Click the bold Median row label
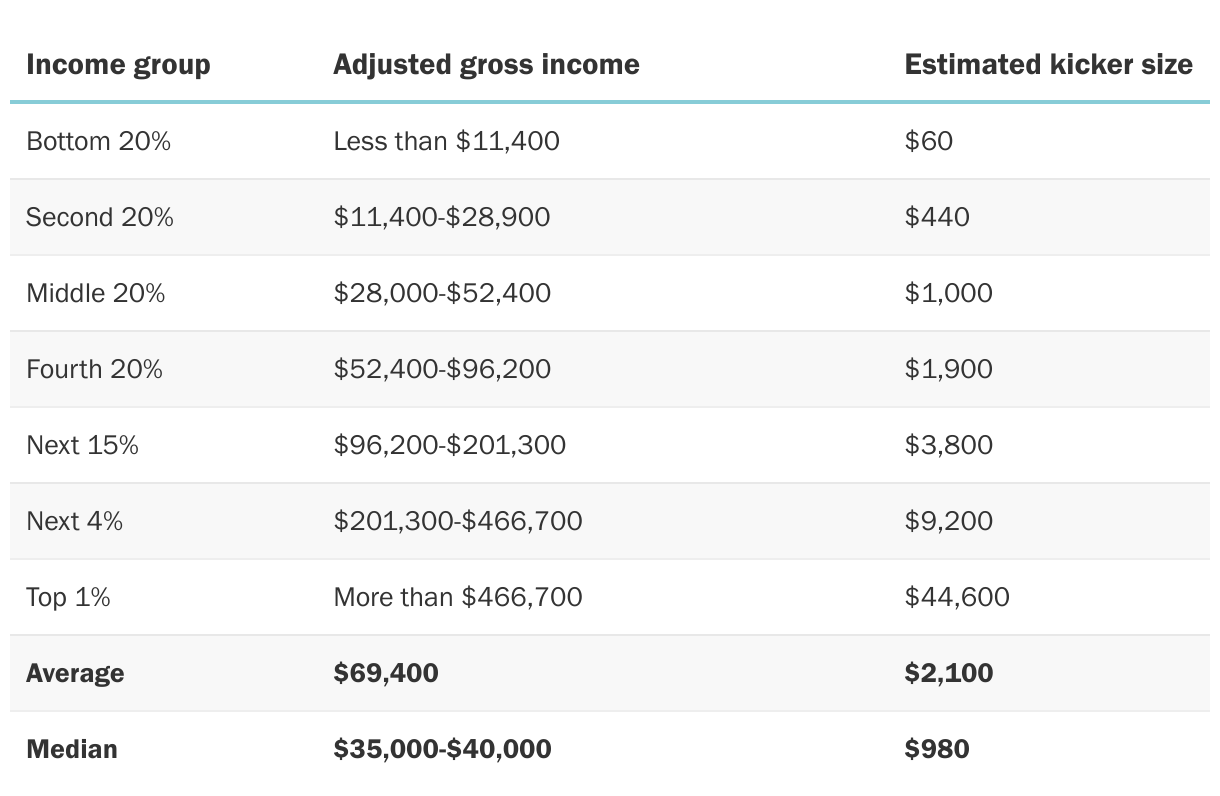Screen dimensions: 1220x796 [x=71, y=749]
